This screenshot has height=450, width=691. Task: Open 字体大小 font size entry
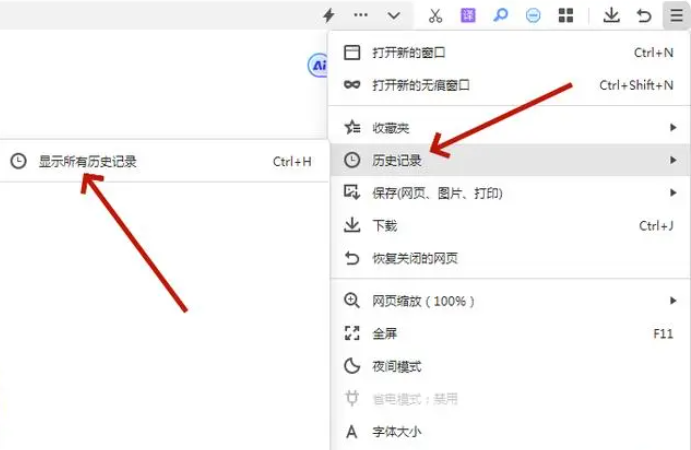click(509, 431)
